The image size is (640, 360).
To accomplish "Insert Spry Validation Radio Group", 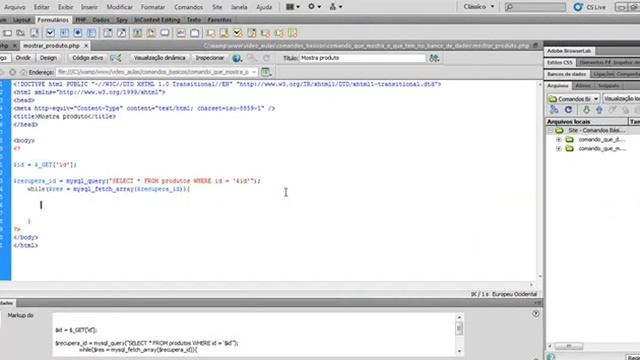I will (293, 33).
